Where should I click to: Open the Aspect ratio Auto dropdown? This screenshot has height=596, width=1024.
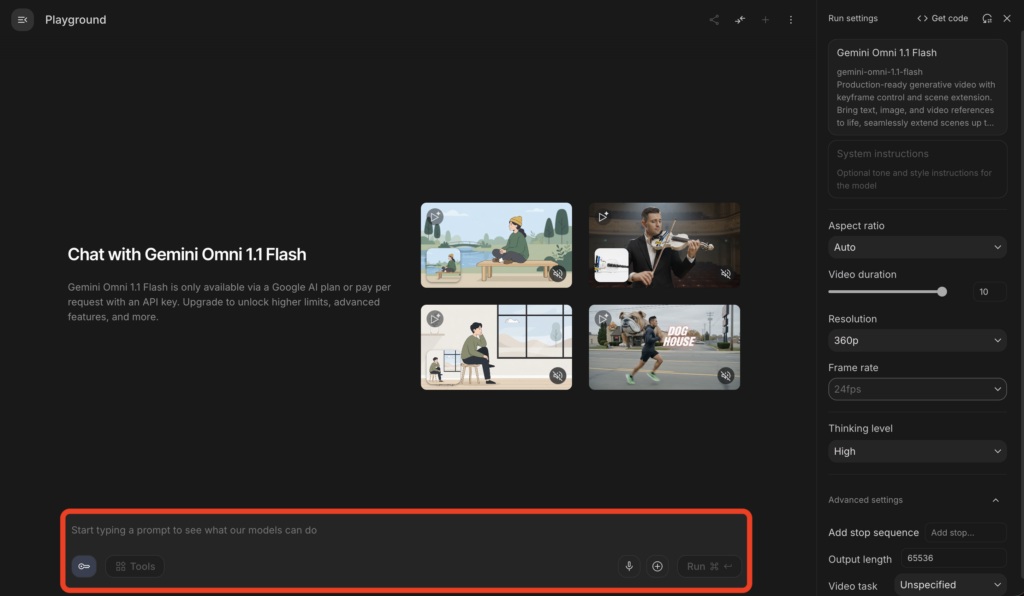pyautogui.click(x=917, y=247)
